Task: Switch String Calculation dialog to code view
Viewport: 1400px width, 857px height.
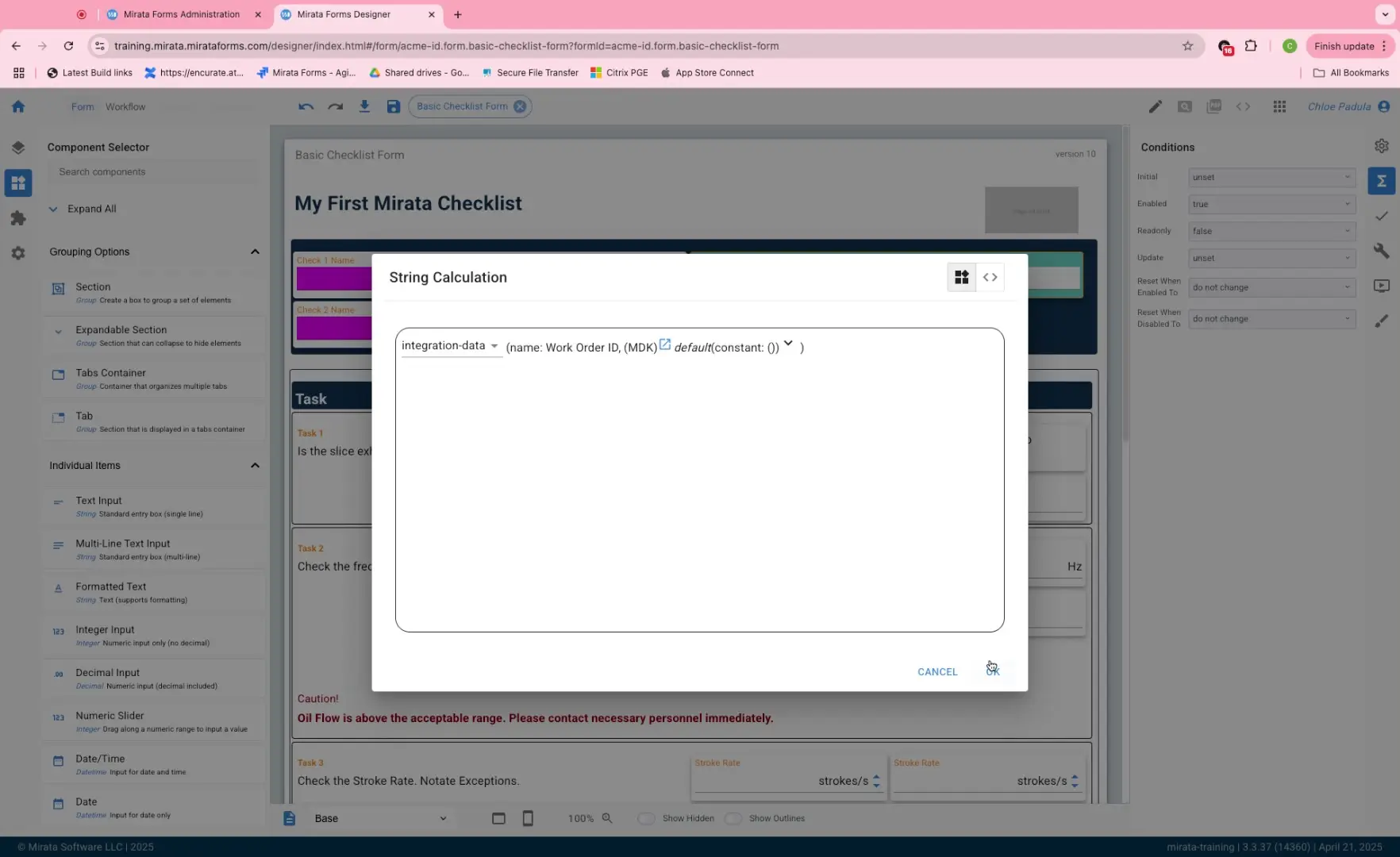Action: coord(990,277)
